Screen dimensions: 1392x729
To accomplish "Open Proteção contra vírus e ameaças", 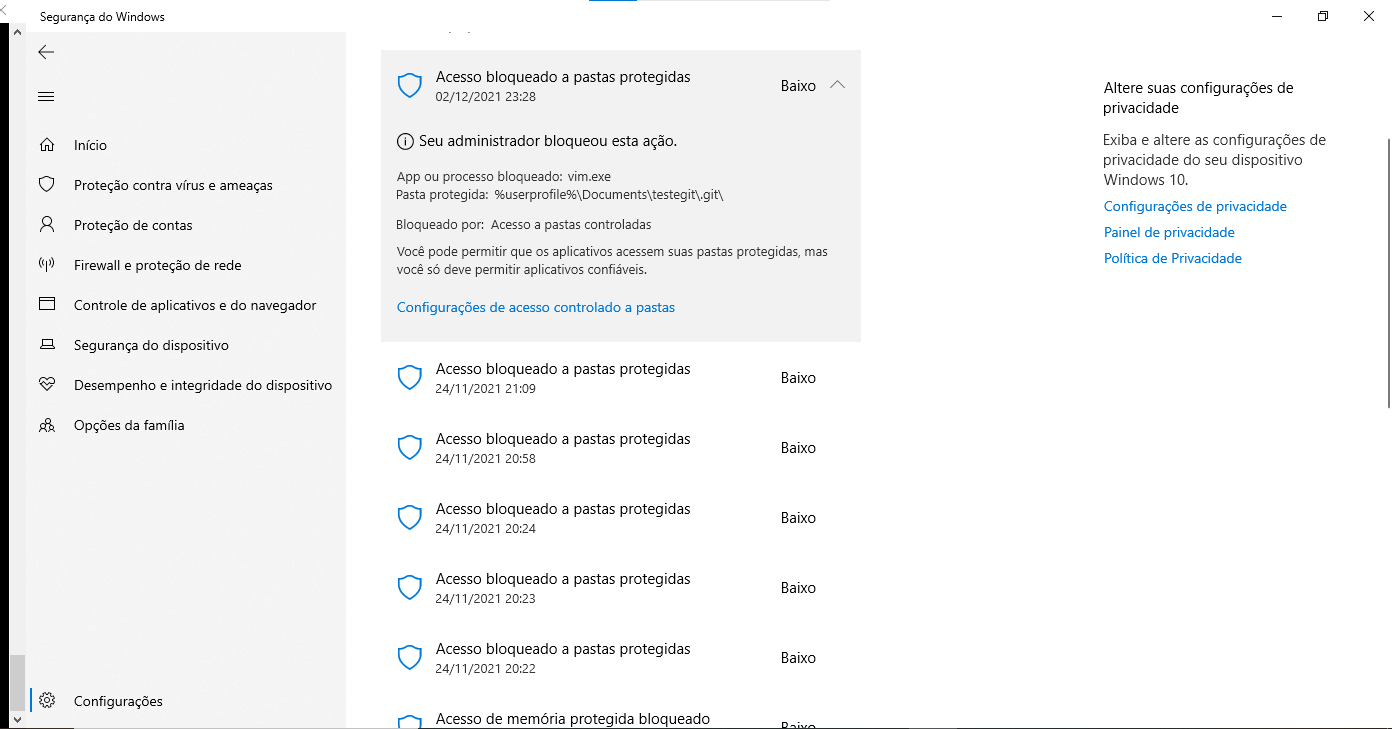I will point(186,185).
